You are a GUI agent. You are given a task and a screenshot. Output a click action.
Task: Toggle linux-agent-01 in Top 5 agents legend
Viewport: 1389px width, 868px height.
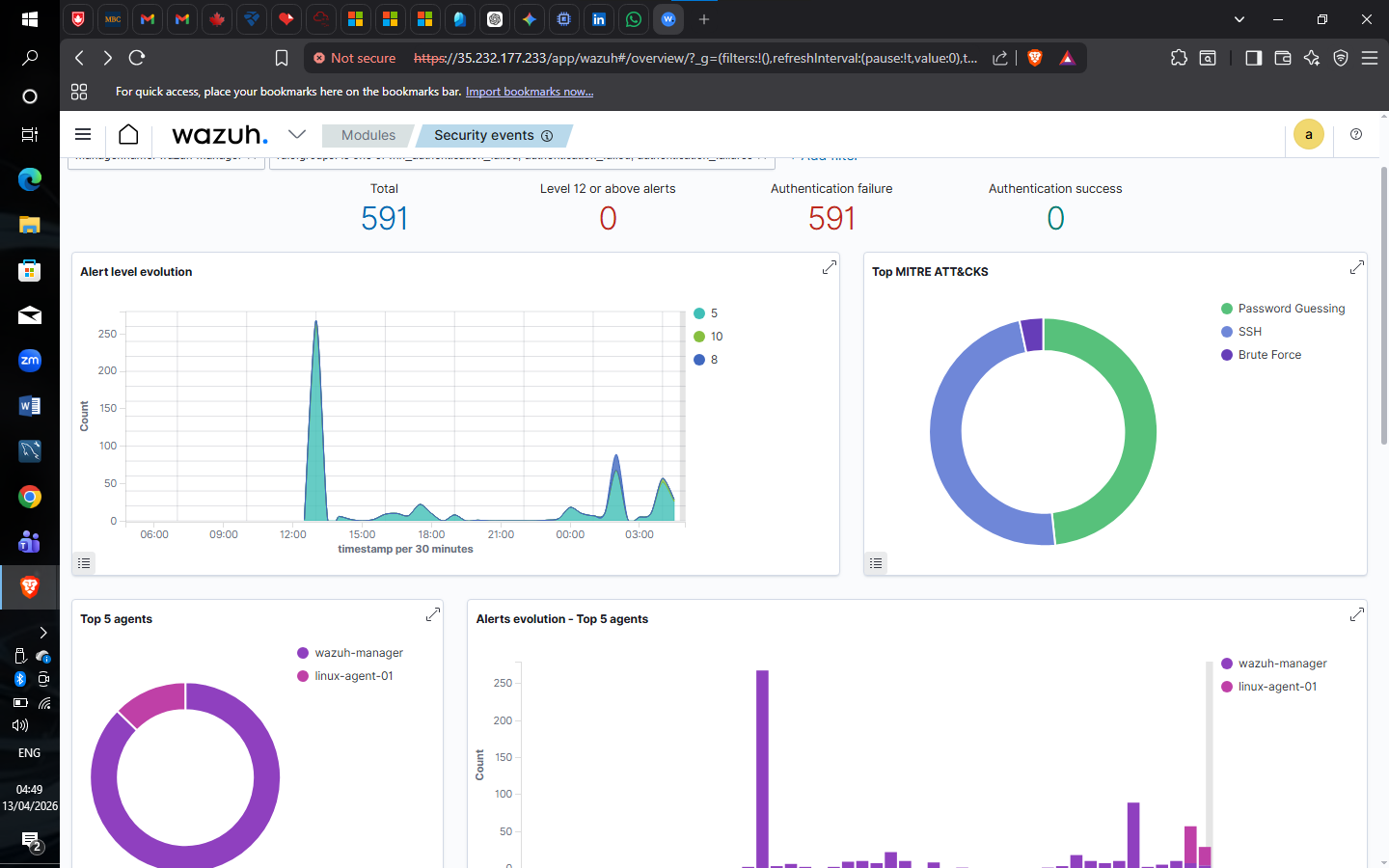345,676
